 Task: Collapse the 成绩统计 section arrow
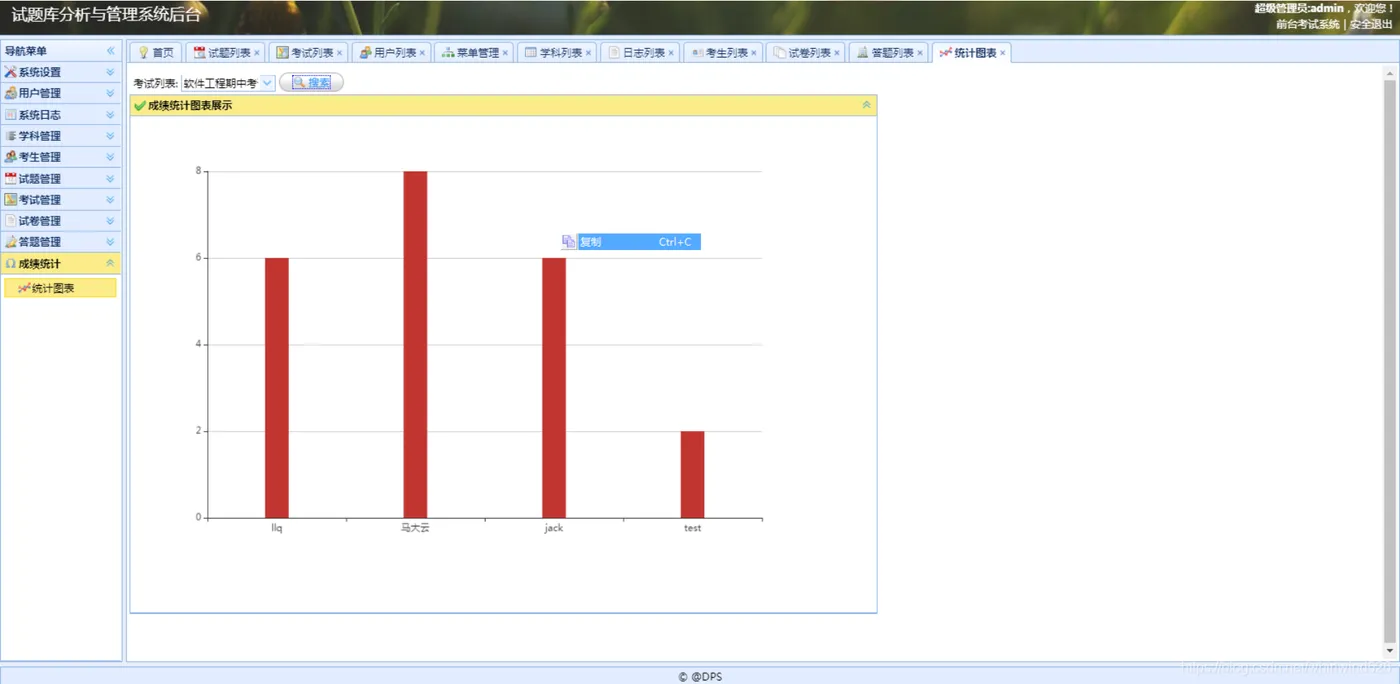point(110,263)
